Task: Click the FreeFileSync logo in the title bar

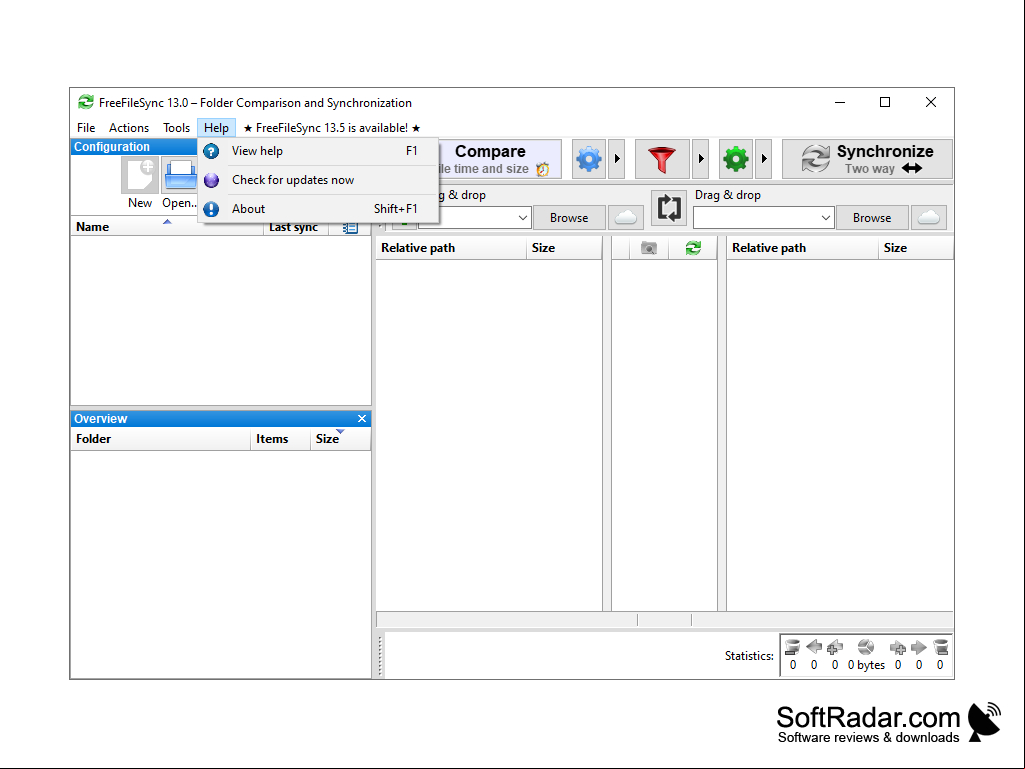Action: click(86, 102)
